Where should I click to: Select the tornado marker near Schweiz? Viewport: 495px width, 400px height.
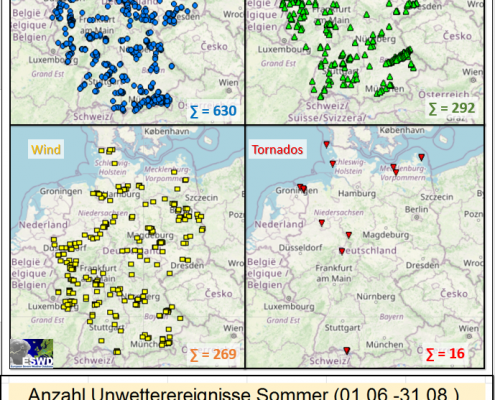(347, 351)
